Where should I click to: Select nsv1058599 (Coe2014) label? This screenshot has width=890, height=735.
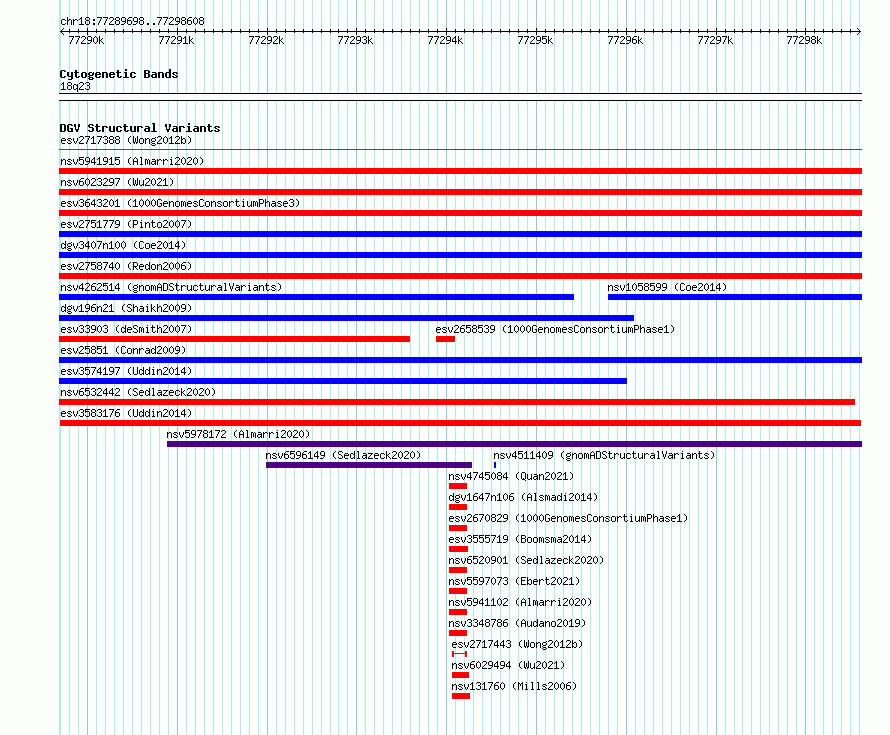click(x=667, y=287)
